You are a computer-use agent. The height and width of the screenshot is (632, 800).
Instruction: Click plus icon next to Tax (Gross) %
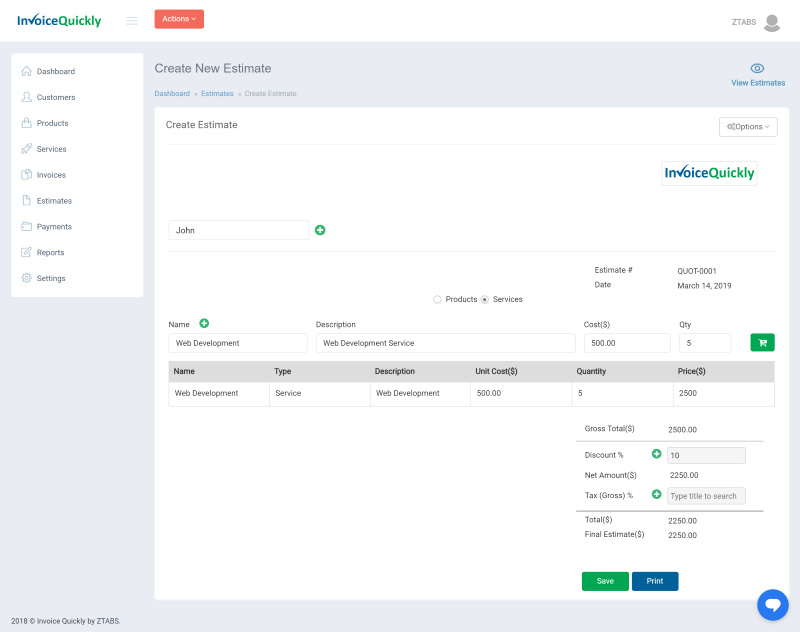(x=657, y=495)
